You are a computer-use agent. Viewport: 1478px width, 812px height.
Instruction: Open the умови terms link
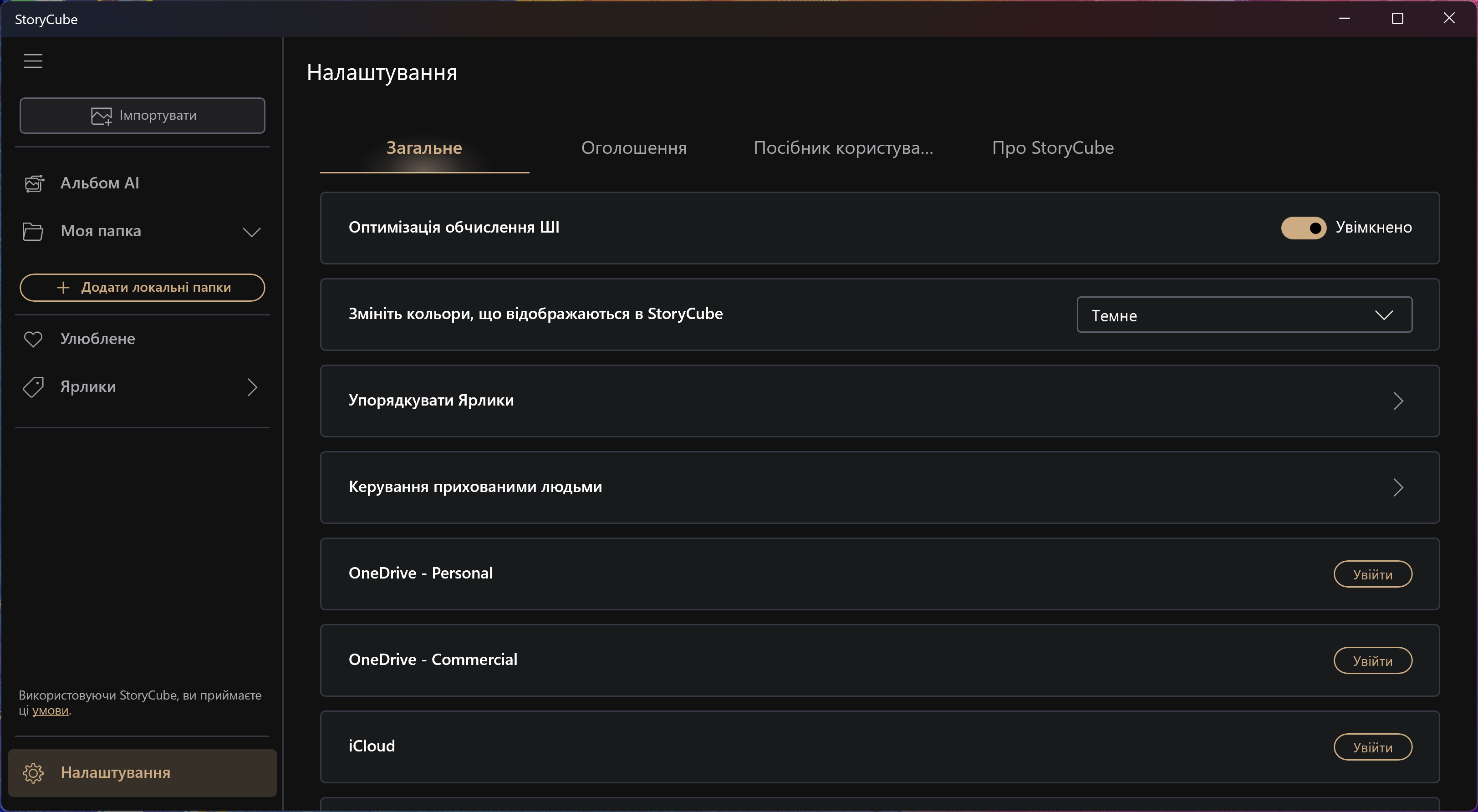click(x=50, y=710)
